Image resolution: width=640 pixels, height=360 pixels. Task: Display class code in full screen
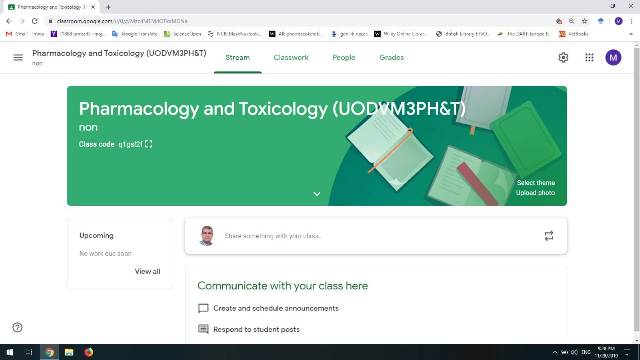tap(149, 144)
